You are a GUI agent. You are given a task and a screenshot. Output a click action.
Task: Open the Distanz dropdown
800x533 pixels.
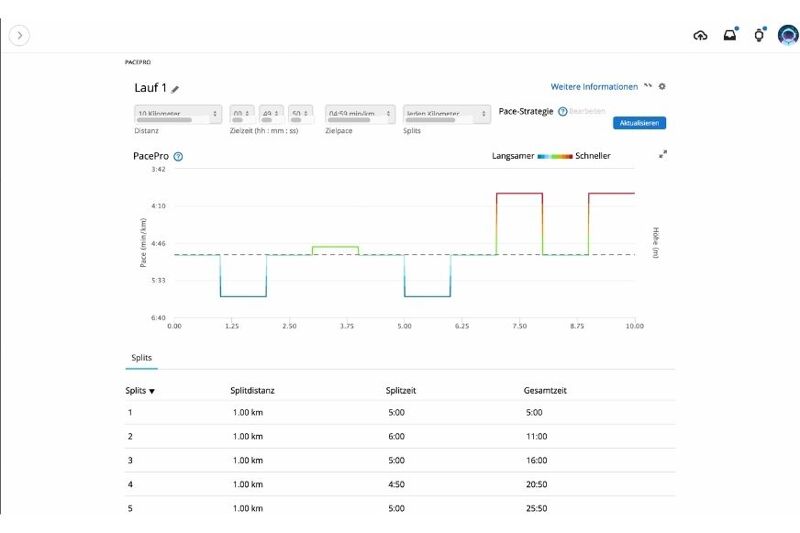pos(178,115)
